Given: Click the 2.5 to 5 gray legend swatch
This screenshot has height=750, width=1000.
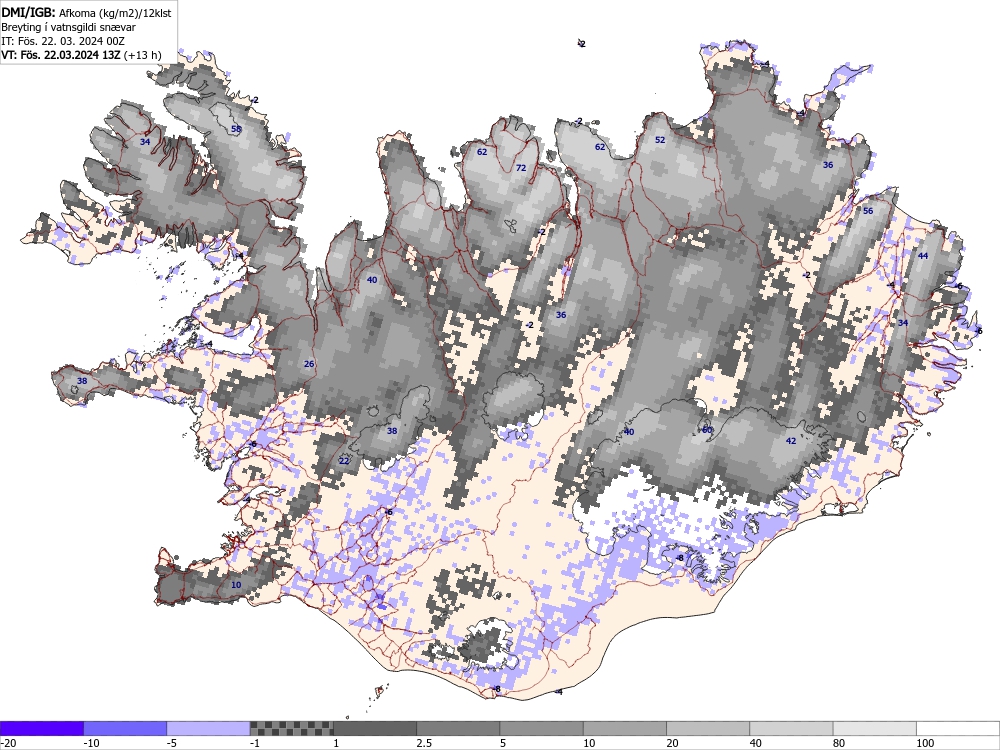Looking at the screenshot, I should (x=458, y=728).
